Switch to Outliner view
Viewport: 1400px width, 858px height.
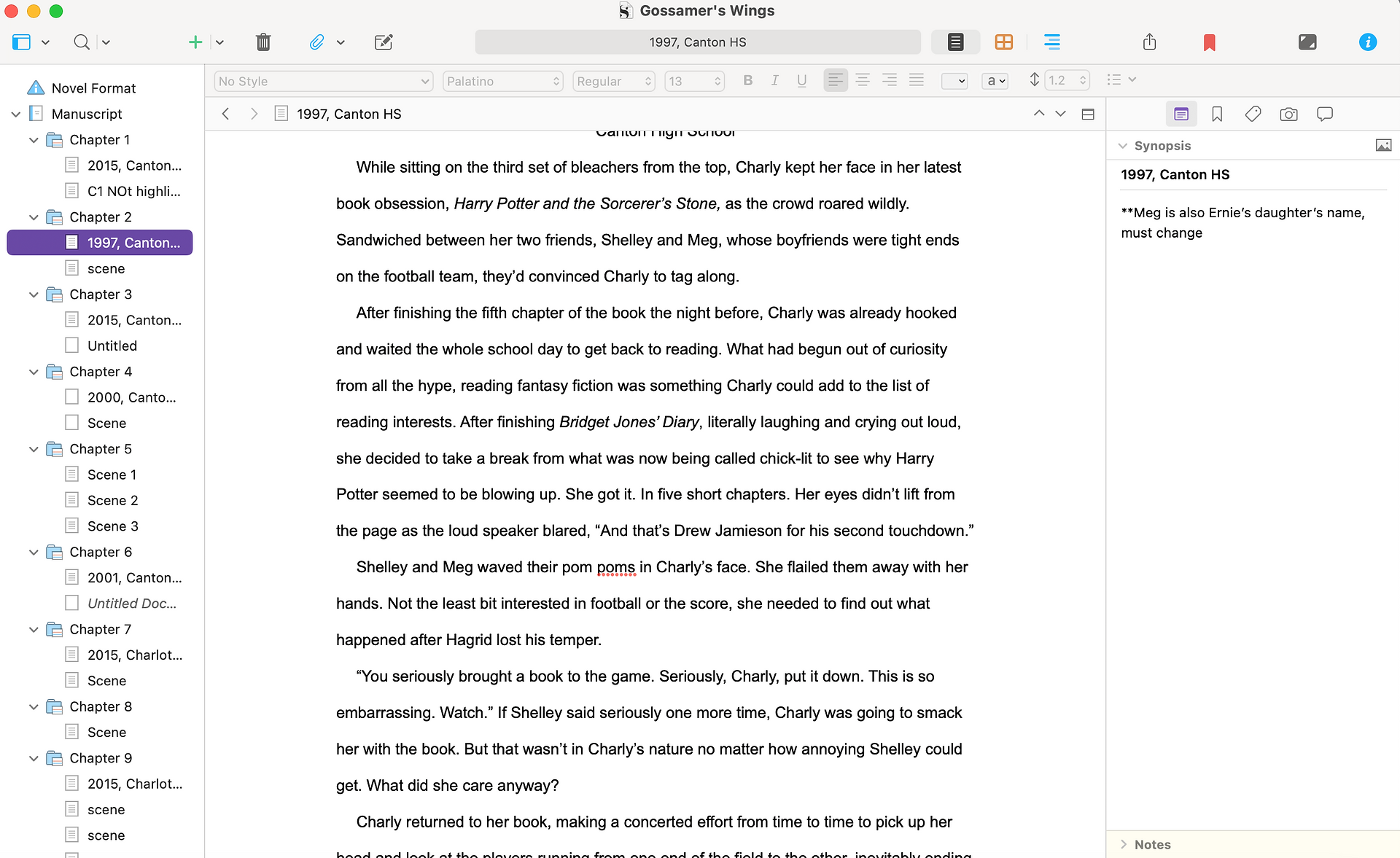coord(1051,42)
